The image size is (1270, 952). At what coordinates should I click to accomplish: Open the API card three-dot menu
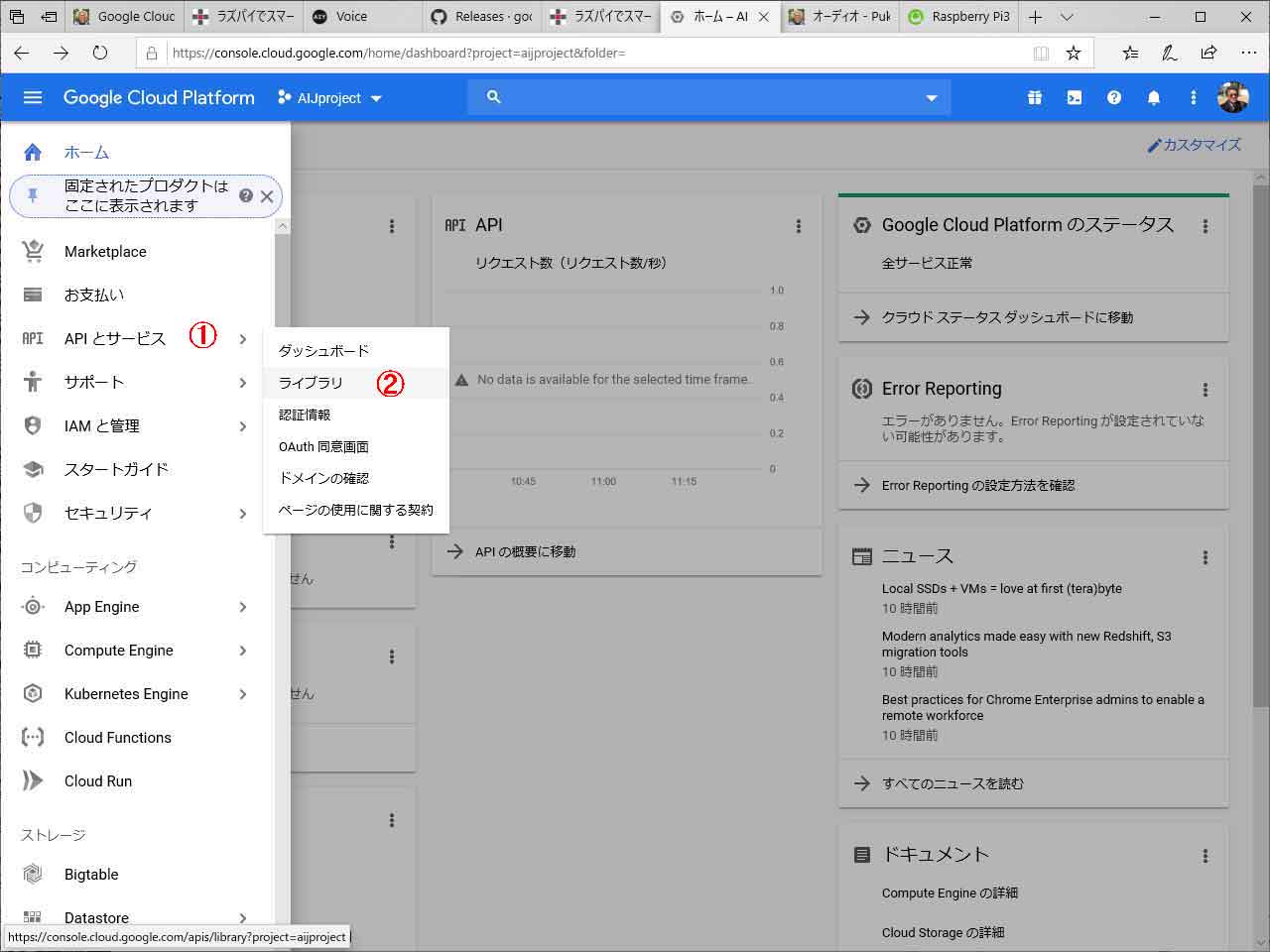(x=799, y=226)
